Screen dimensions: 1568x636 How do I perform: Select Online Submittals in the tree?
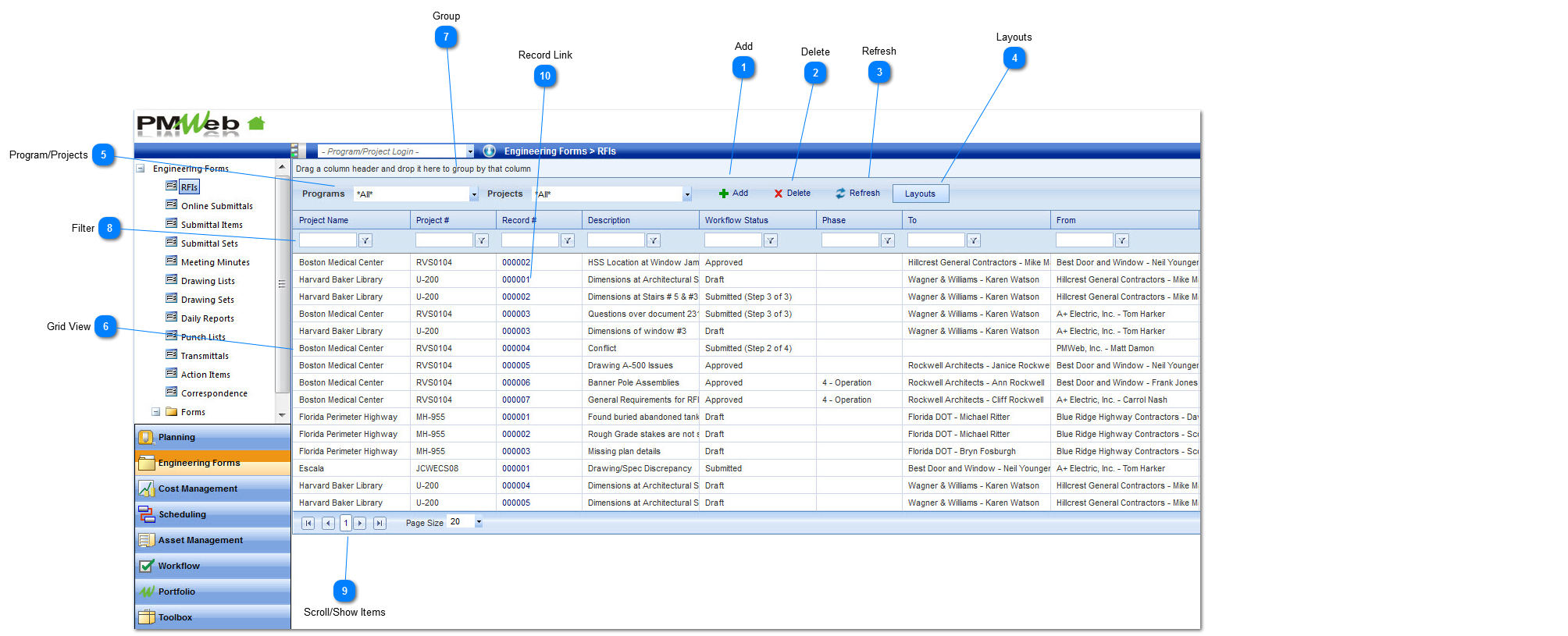[217, 206]
